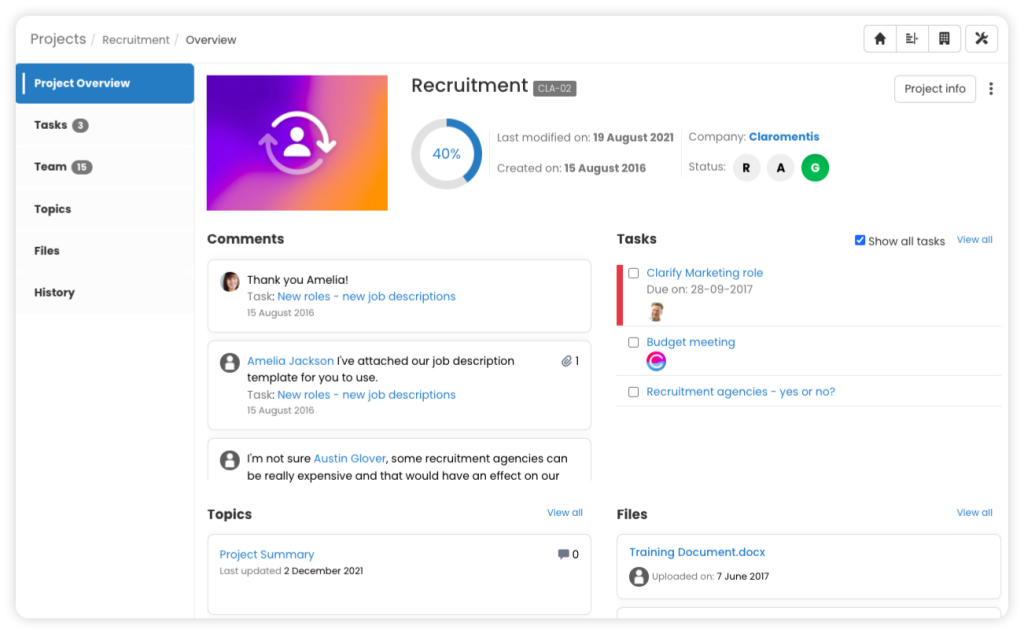
Task: Click the uploader avatar on Training Document.docx
Action: click(x=637, y=577)
